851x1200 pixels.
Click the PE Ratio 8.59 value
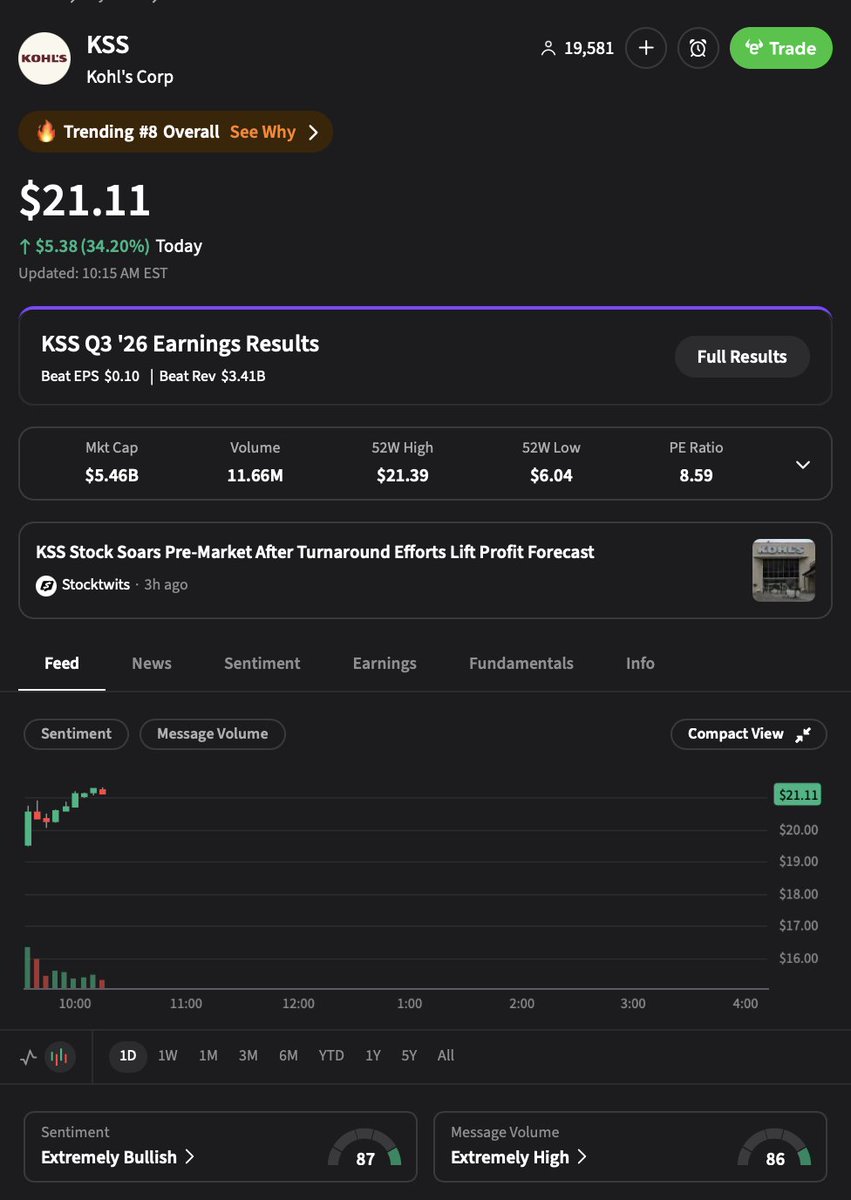tap(696, 476)
